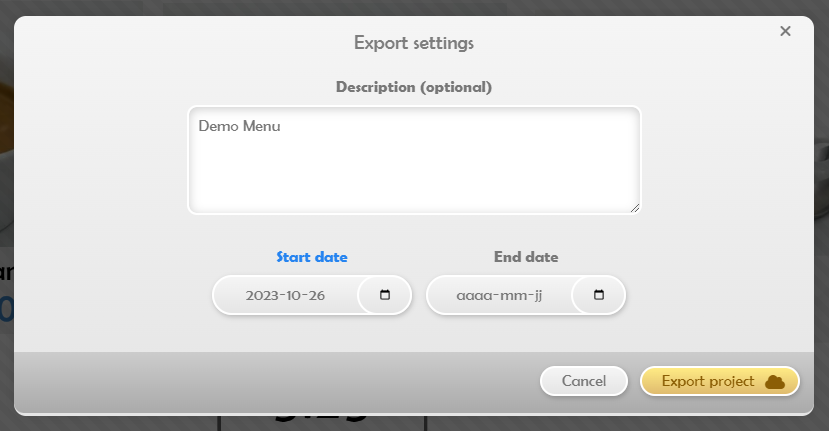Select the month 10 in Start date

(x=286, y=295)
